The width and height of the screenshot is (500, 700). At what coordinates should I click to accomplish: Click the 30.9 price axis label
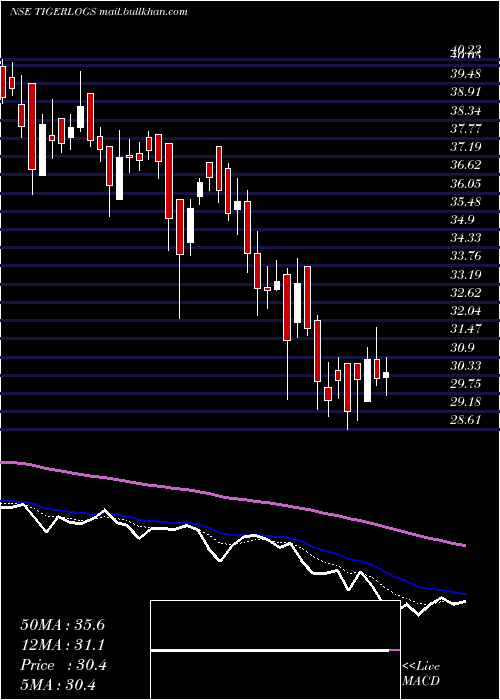461,347
